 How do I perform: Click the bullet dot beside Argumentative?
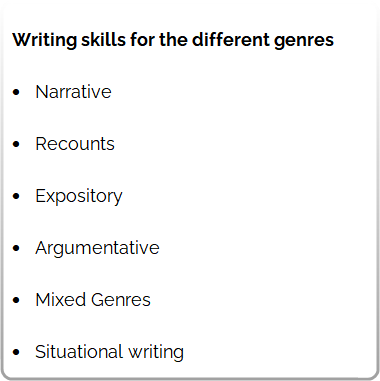[16, 248]
